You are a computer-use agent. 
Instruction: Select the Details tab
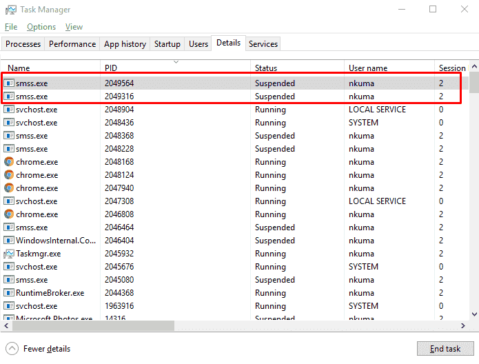click(x=228, y=43)
